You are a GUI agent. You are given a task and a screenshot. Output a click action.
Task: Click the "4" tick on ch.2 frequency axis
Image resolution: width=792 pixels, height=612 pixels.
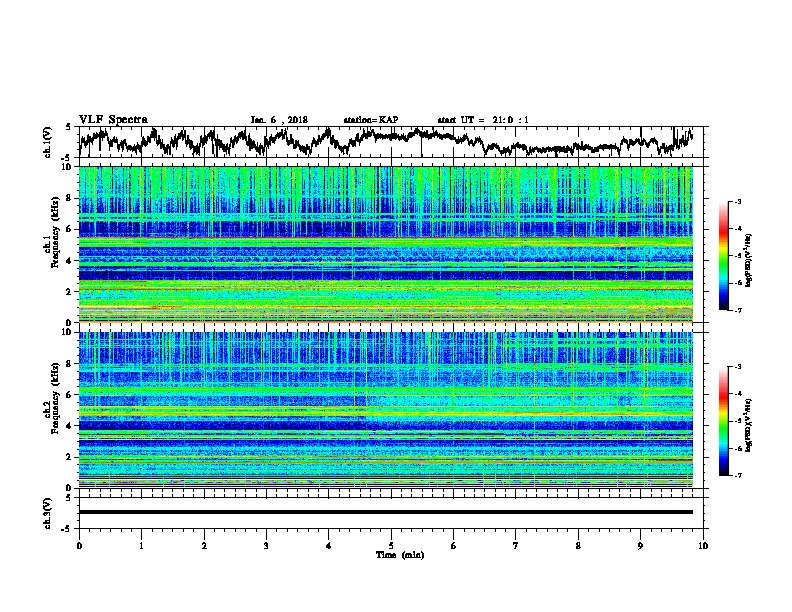point(70,426)
